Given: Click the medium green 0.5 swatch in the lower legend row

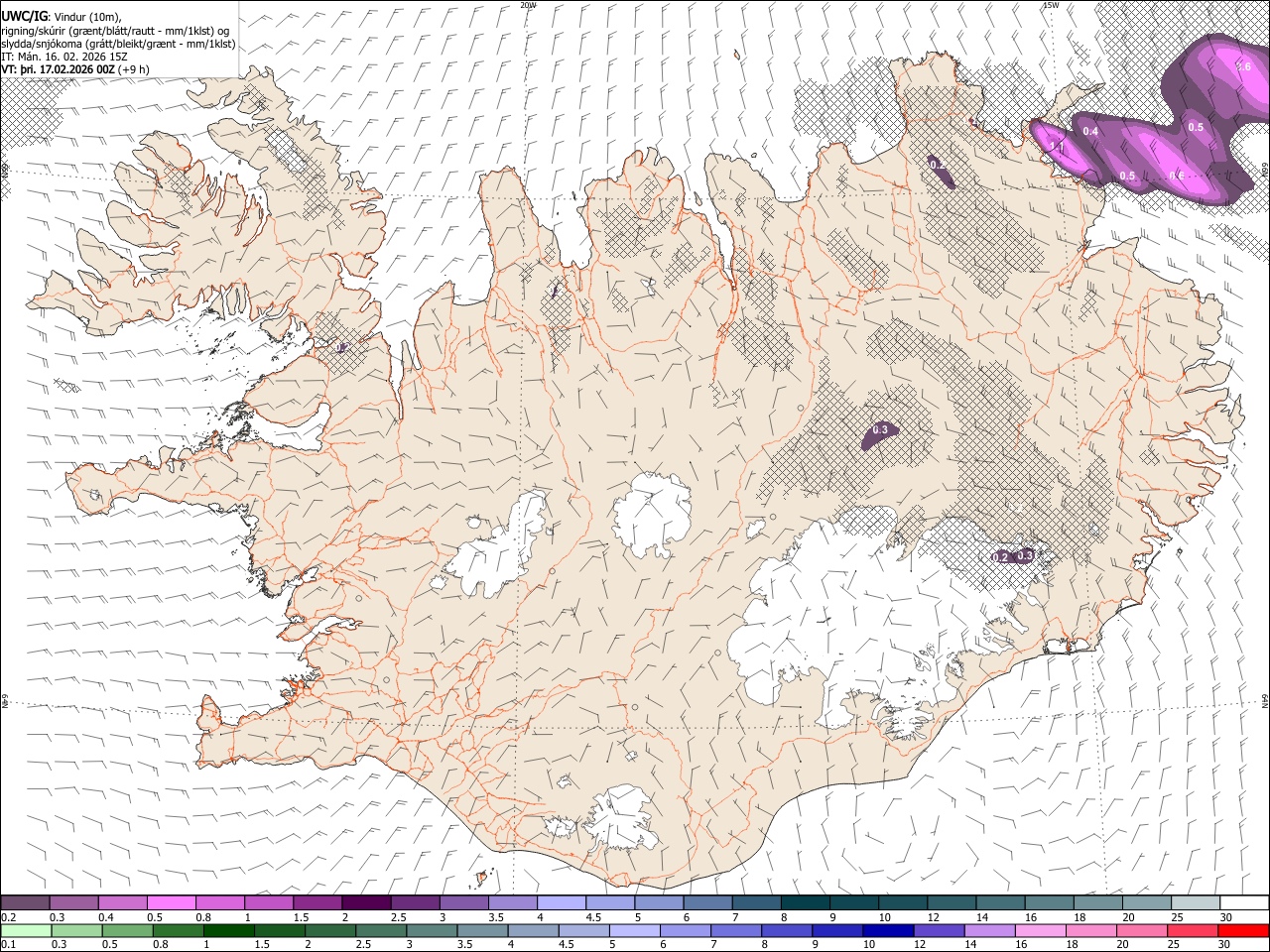Looking at the screenshot, I should 127,930.
